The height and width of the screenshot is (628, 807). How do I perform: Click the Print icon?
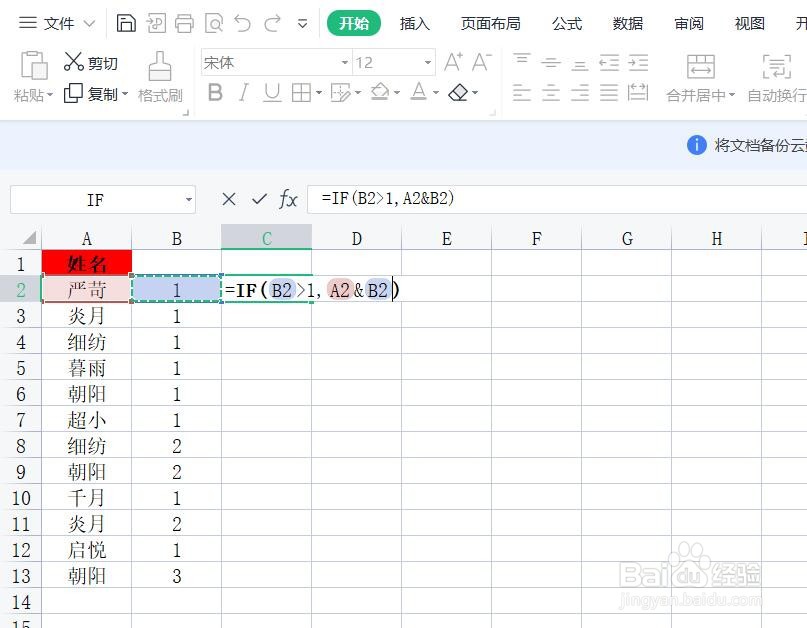[x=184, y=22]
